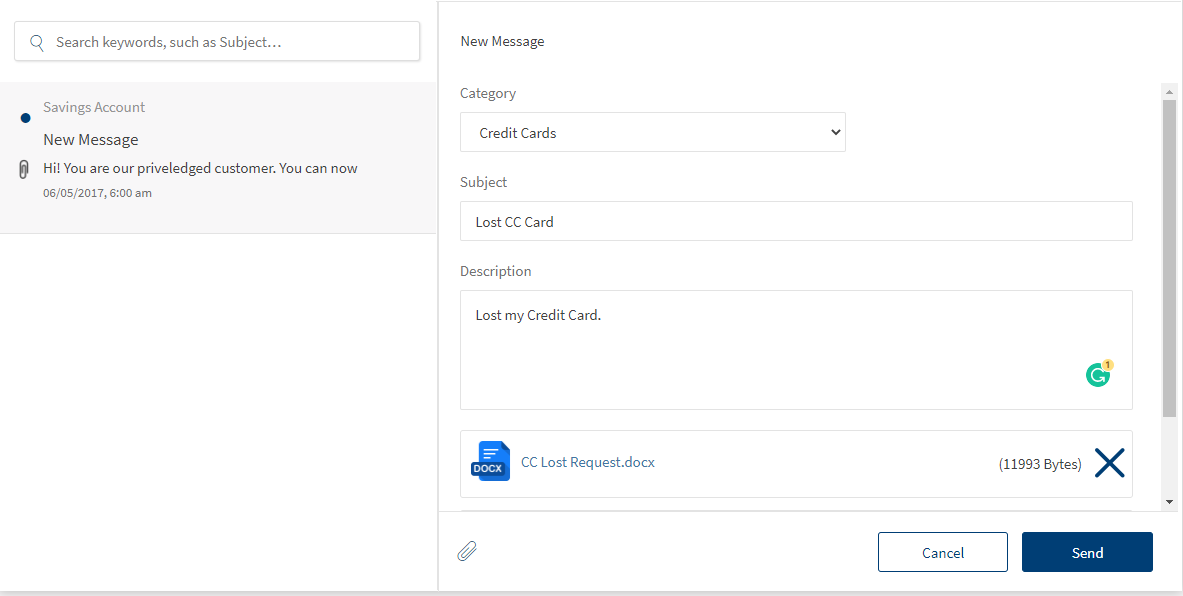The width and height of the screenshot is (1183, 596).
Task: Select the New Message title in inbox list
Action: point(91,140)
